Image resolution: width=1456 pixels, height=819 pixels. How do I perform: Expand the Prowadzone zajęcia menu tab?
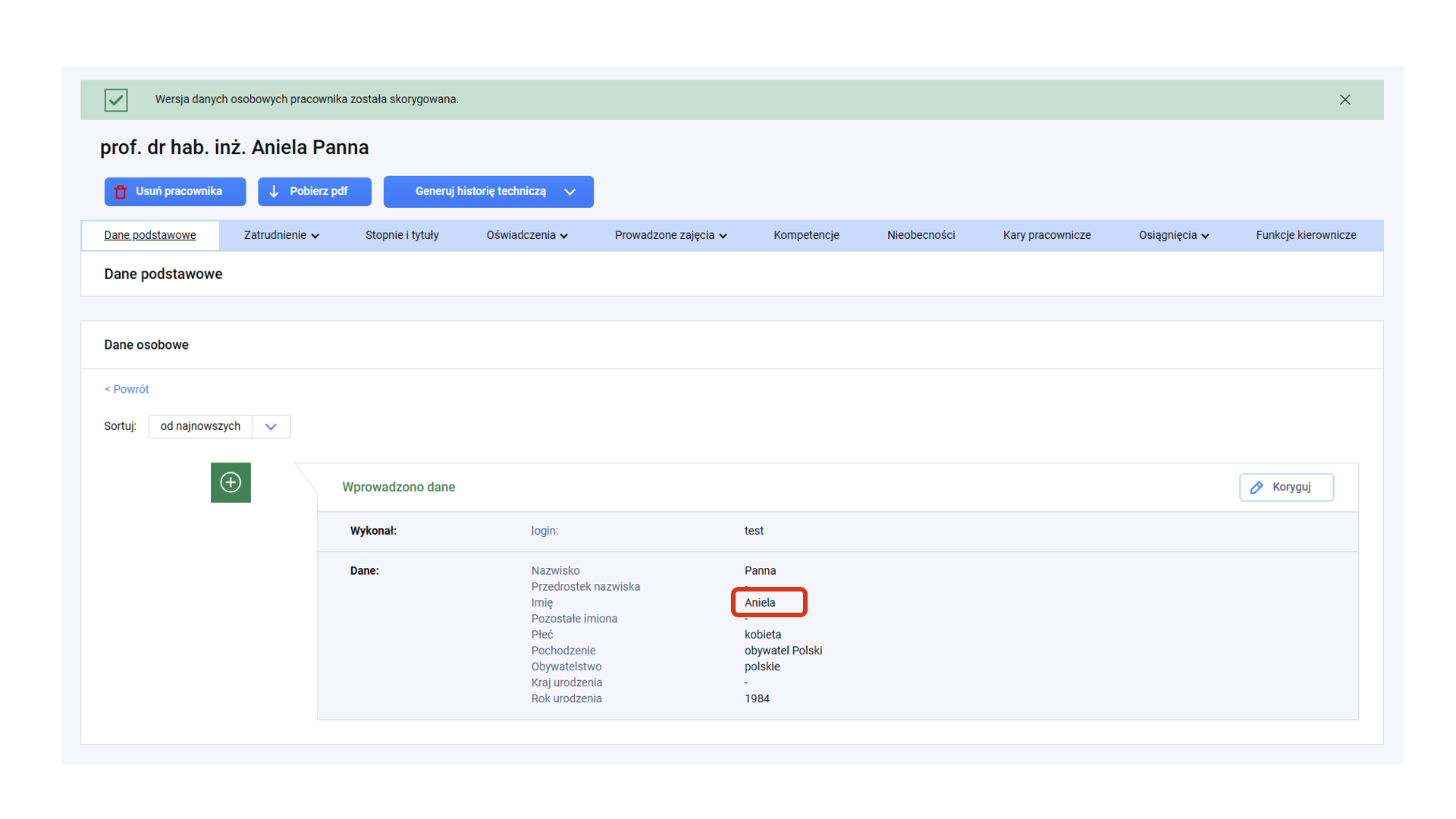point(671,235)
